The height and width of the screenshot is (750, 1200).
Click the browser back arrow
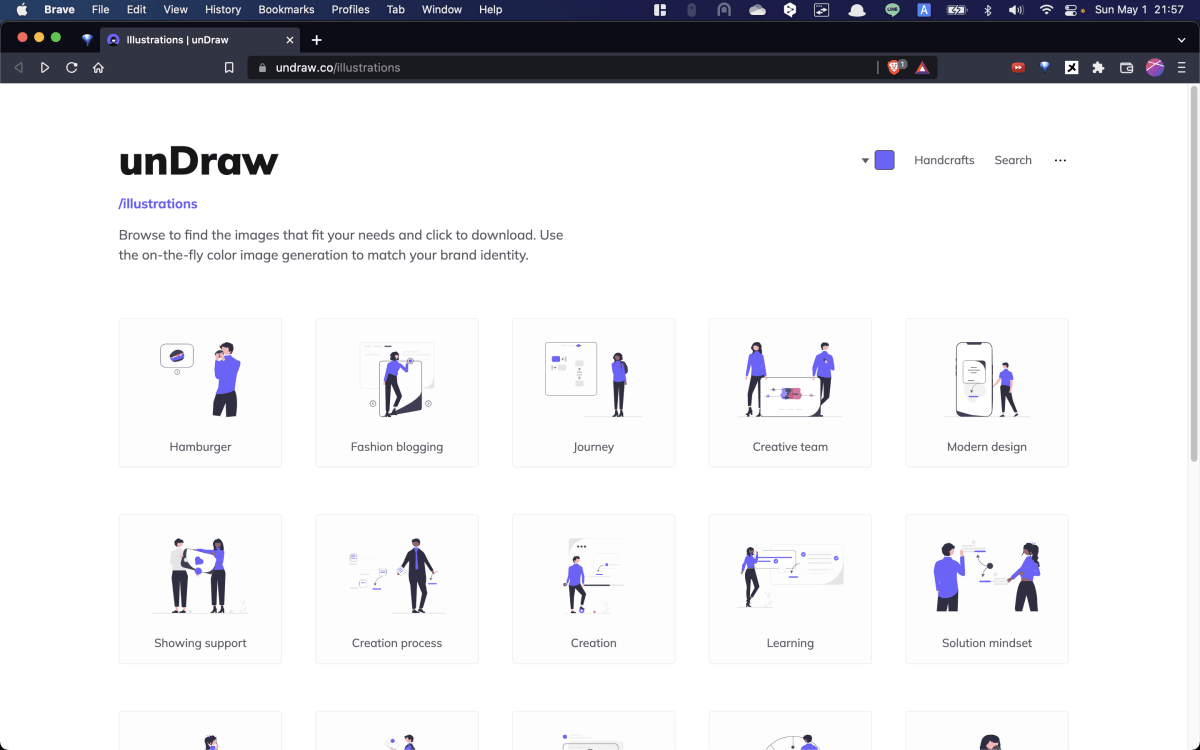[18, 68]
